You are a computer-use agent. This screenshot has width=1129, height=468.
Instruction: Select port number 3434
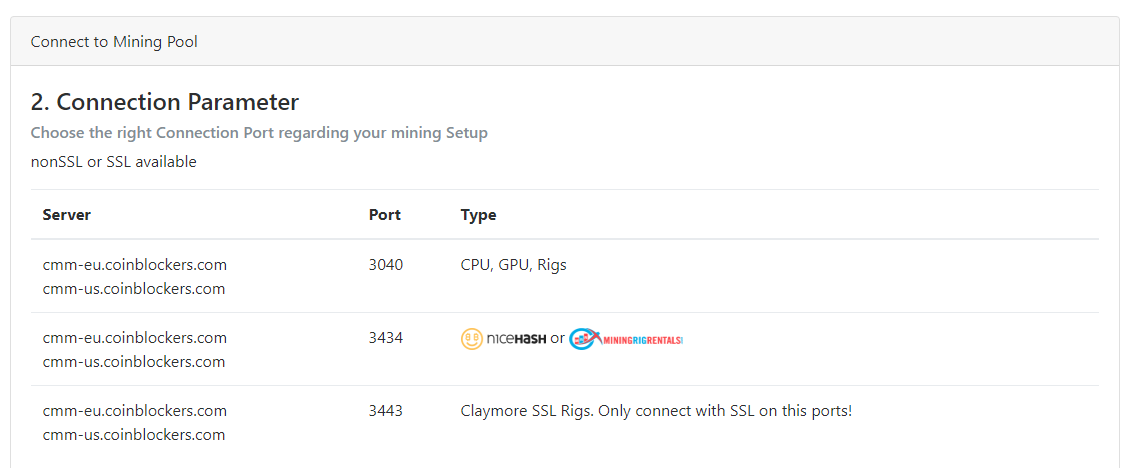click(386, 338)
